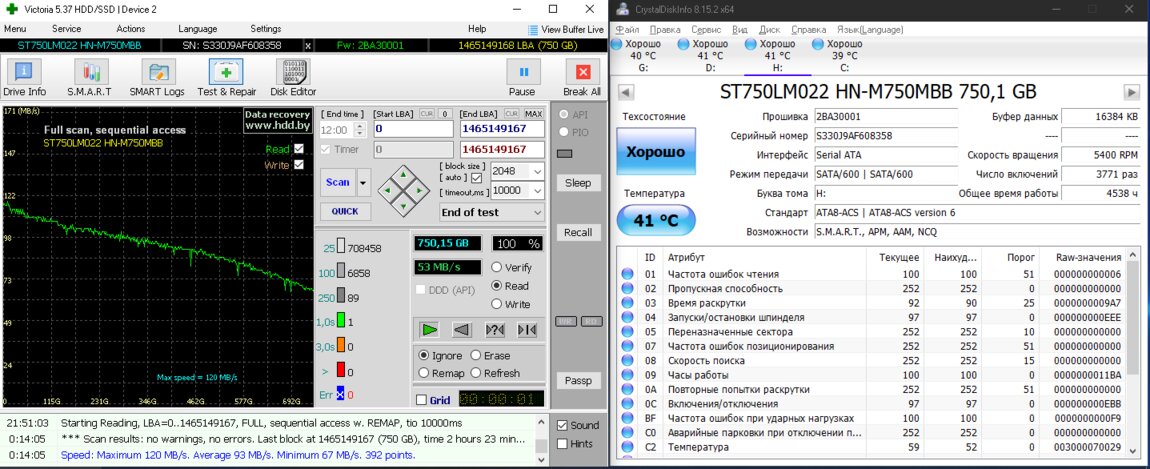Open the Drive Info panel

click(24, 78)
